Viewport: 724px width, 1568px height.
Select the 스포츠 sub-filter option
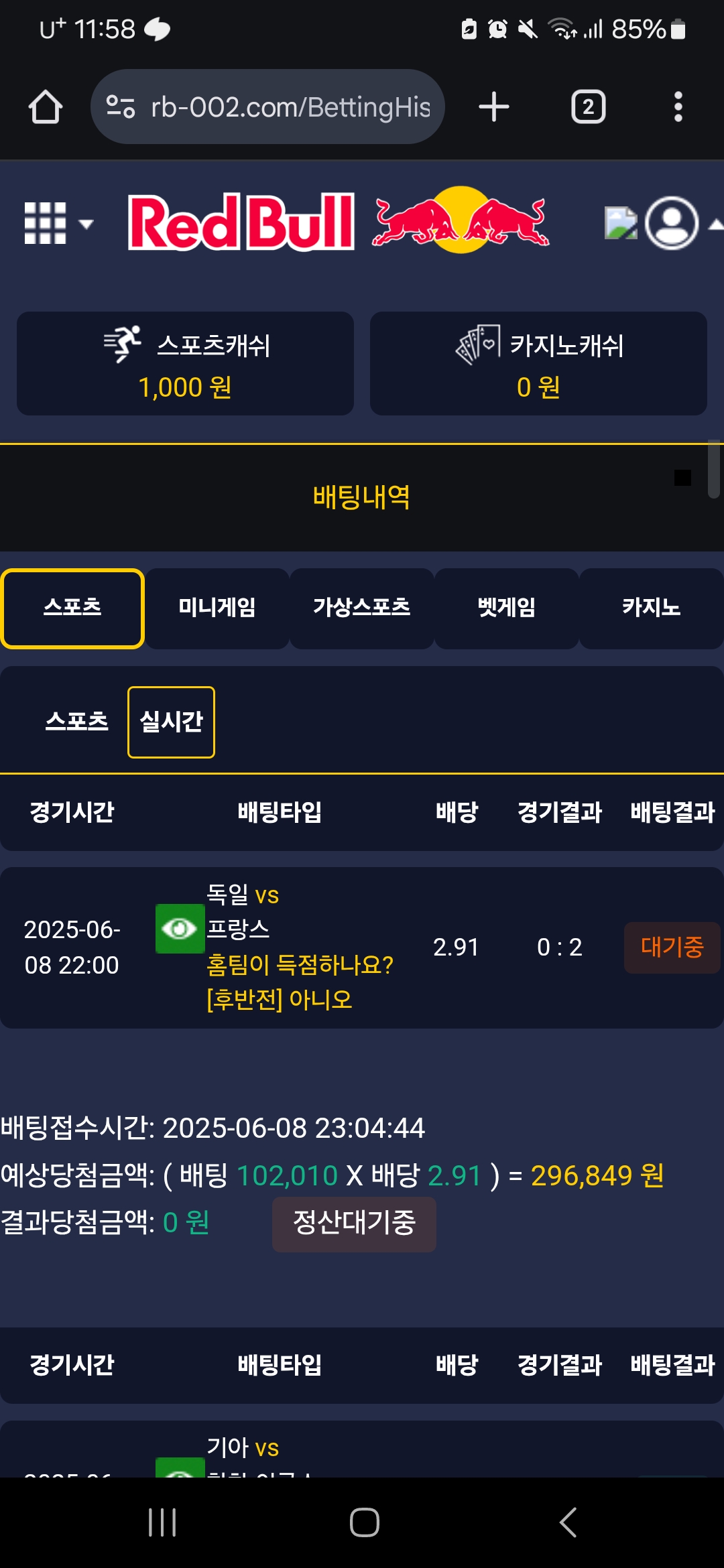point(76,722)
